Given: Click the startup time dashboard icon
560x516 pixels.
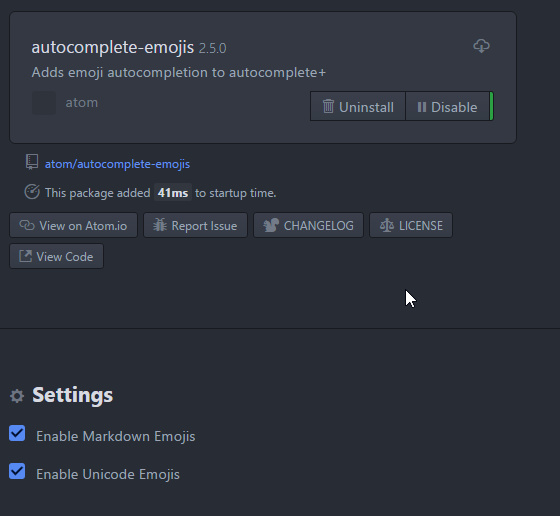Looking at the screenshot, I should pos(32,192).
